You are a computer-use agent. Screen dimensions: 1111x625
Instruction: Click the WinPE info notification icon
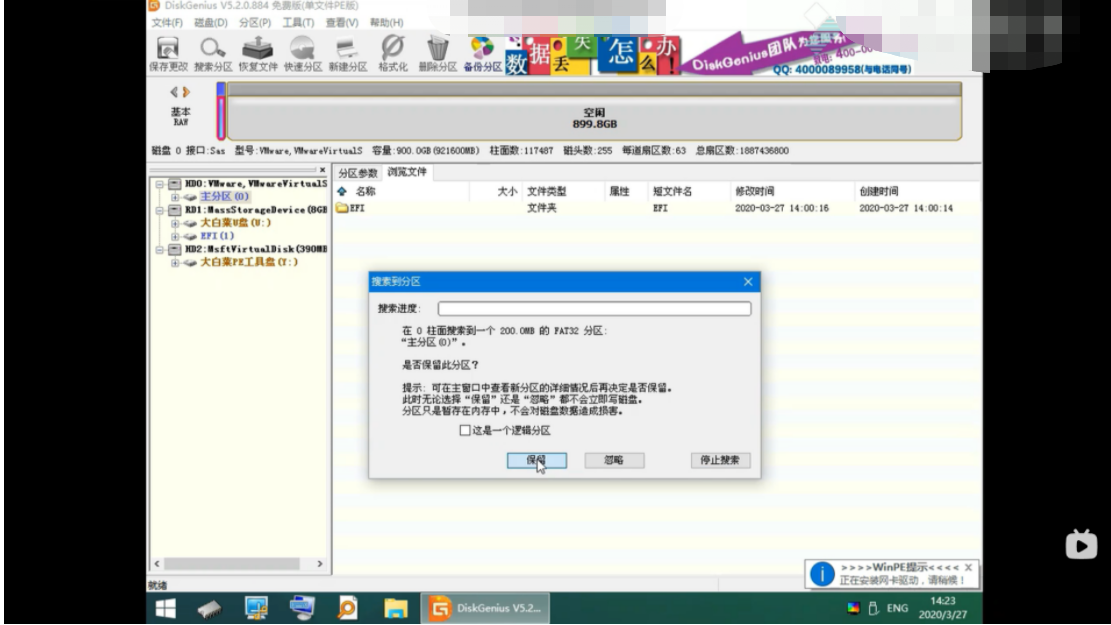pos(822,574)
